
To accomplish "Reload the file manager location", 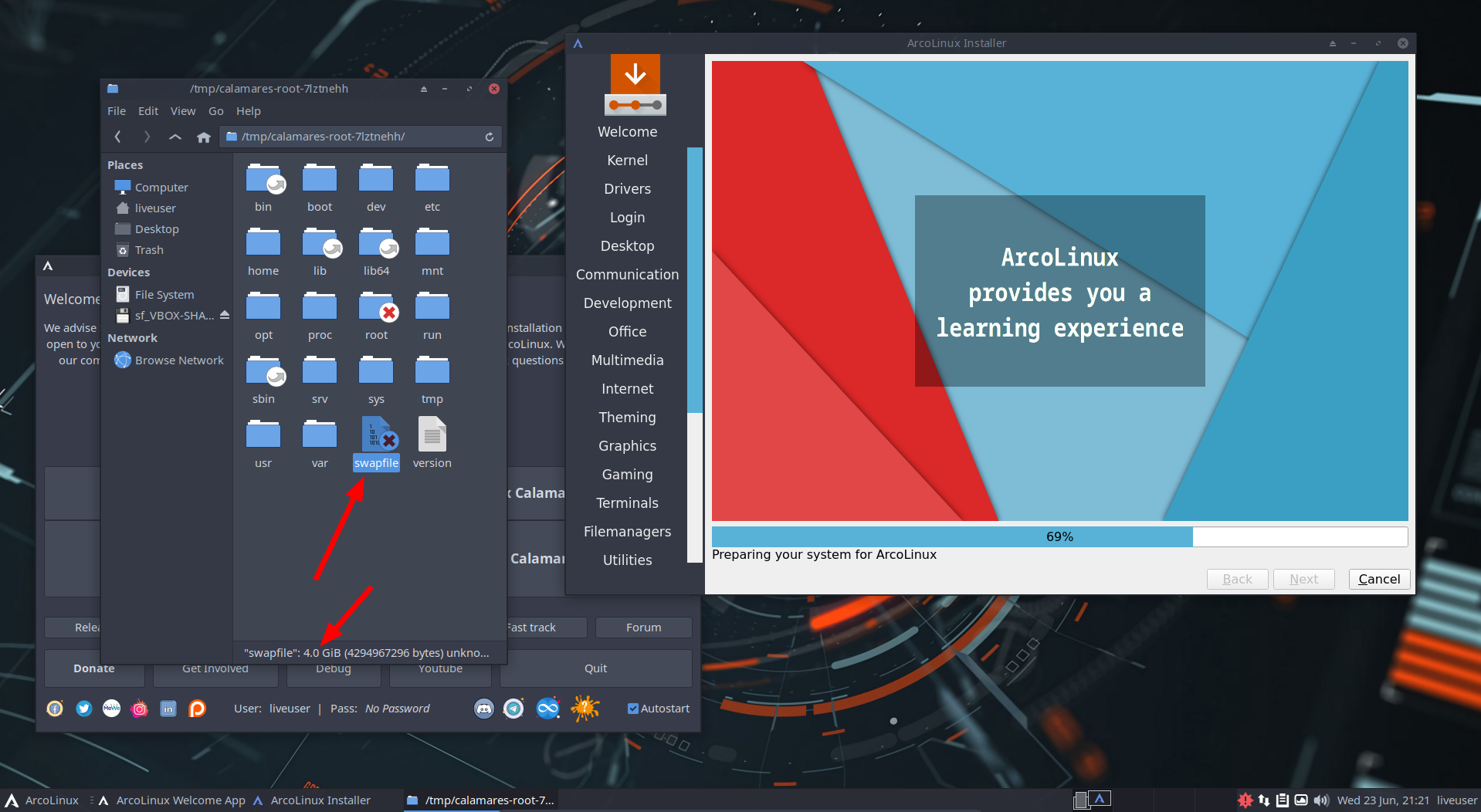I will 490,137.
